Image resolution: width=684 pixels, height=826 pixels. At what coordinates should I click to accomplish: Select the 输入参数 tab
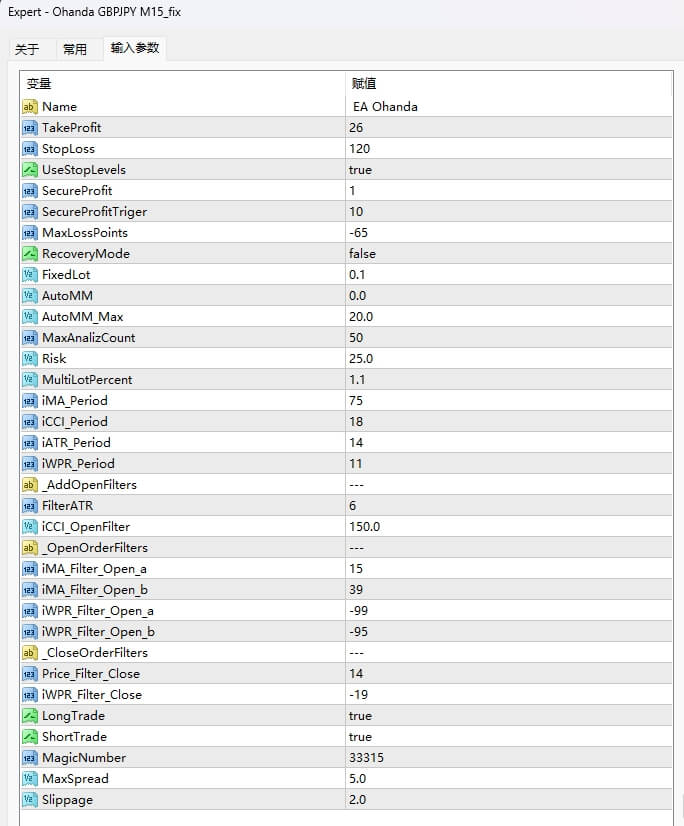(x=134, y=48)
